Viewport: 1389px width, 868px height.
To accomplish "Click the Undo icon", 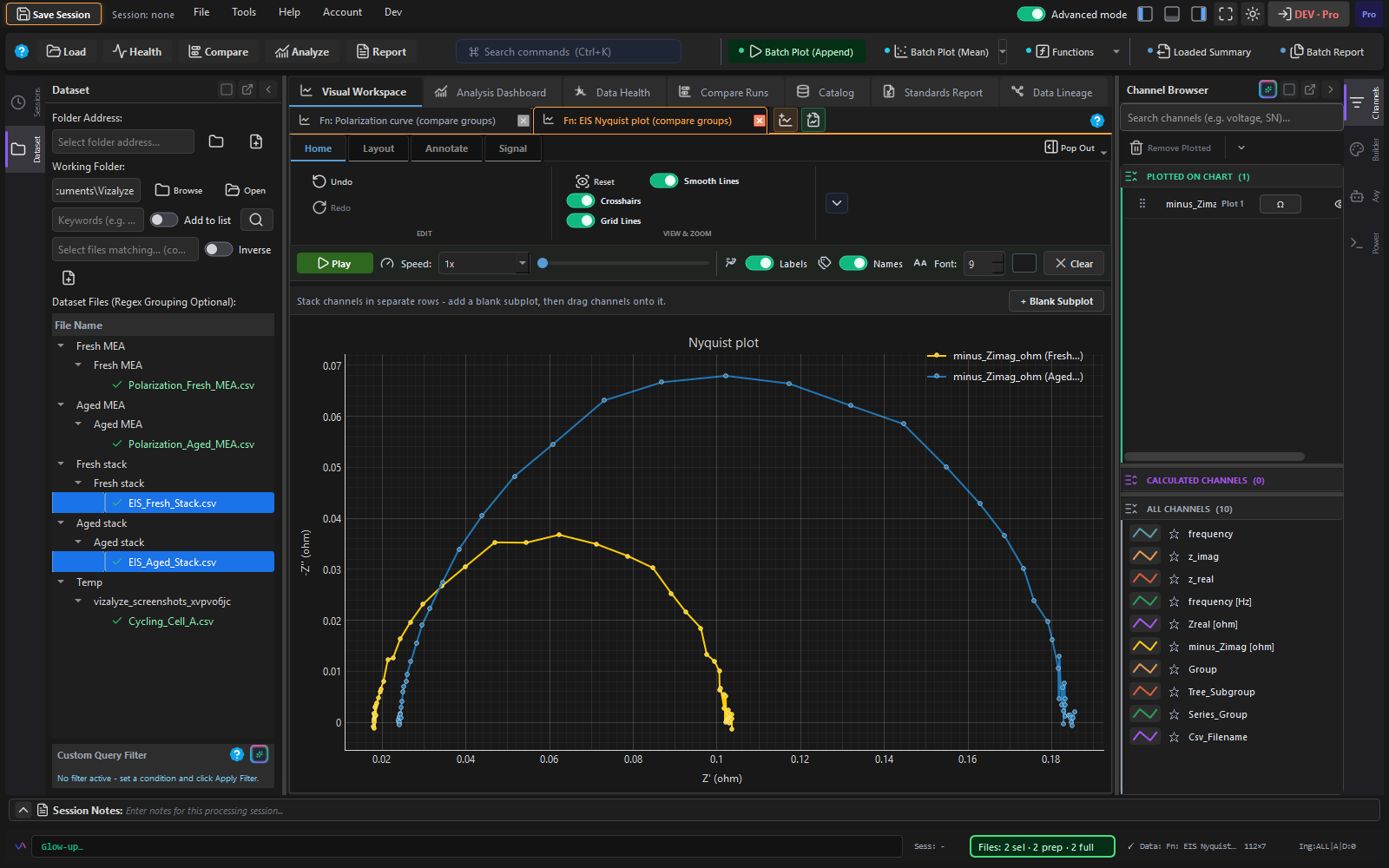I will click(x=319, y=181).
